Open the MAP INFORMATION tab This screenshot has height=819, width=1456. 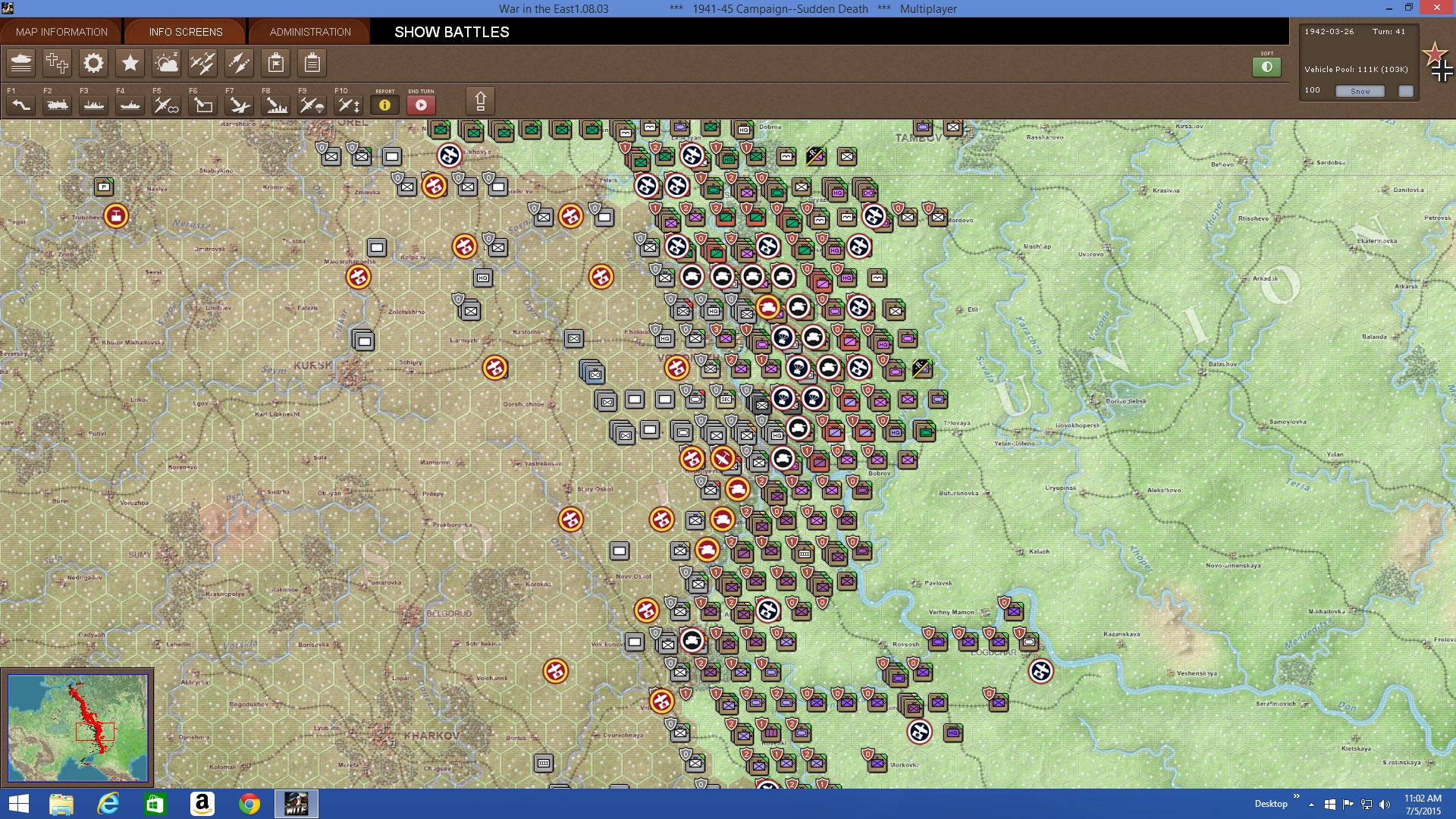[61, 32]
